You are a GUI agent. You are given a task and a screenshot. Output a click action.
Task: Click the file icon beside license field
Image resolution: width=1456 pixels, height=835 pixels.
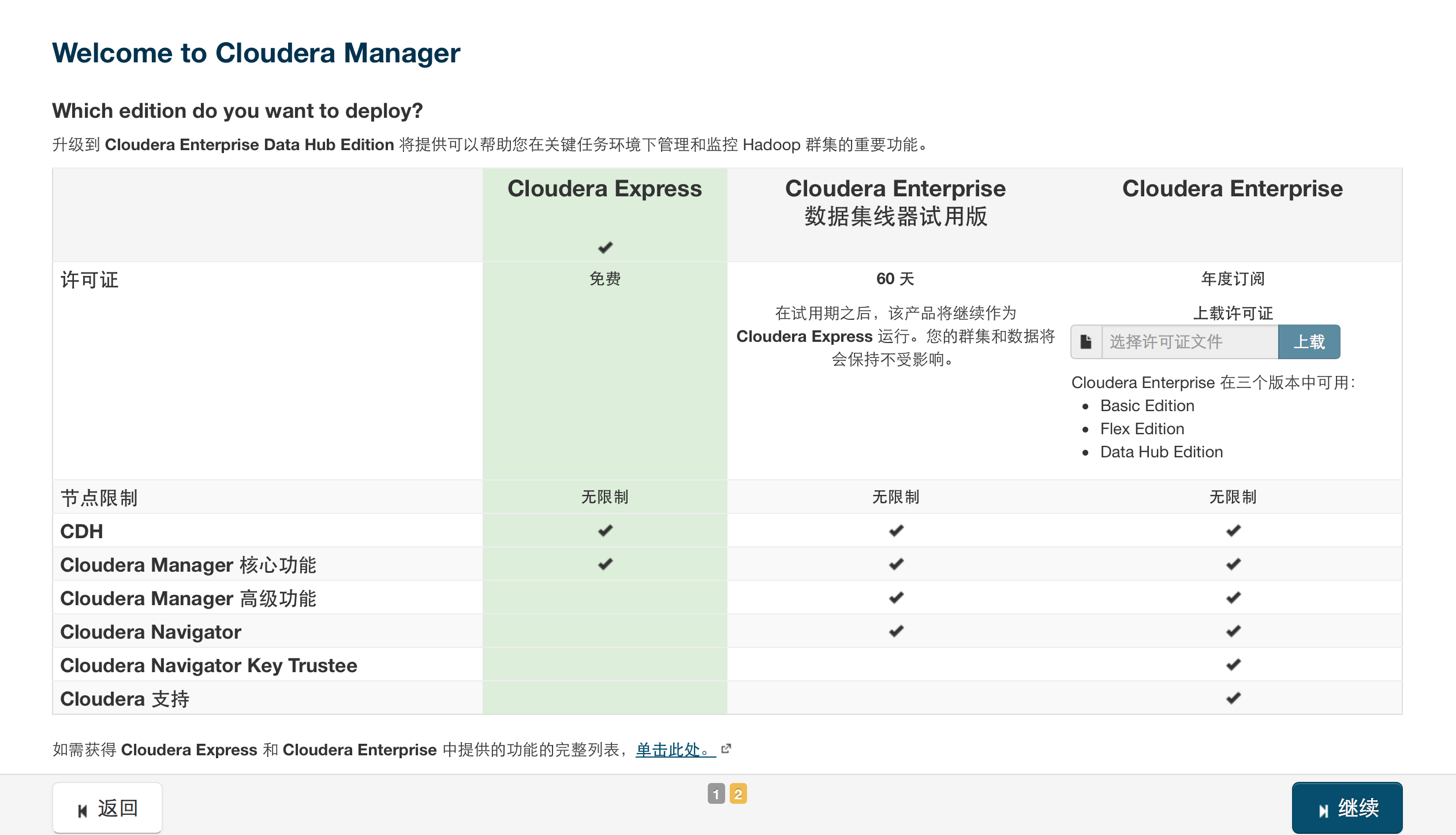tap(1086, 342)
